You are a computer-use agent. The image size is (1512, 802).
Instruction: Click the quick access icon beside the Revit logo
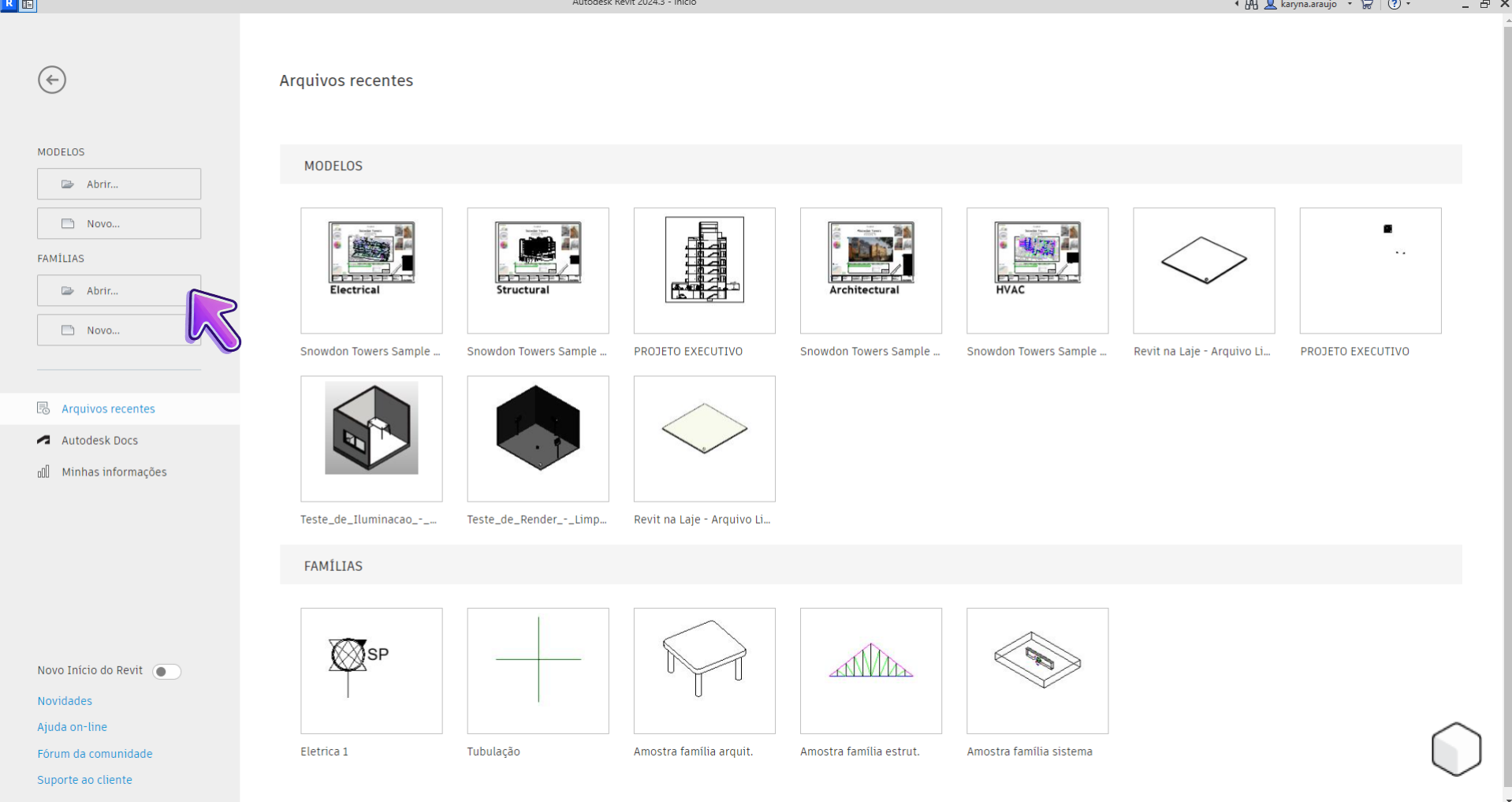28,4
